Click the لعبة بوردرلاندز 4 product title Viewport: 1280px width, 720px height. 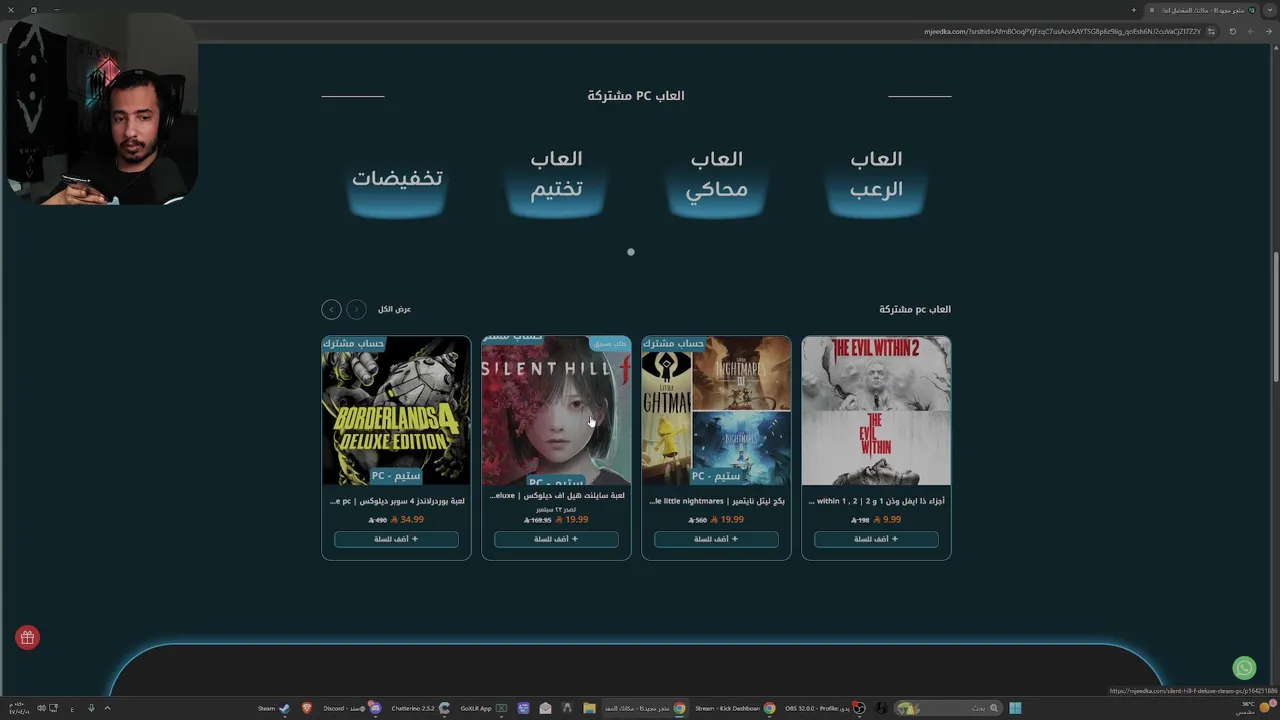point(396,501)
